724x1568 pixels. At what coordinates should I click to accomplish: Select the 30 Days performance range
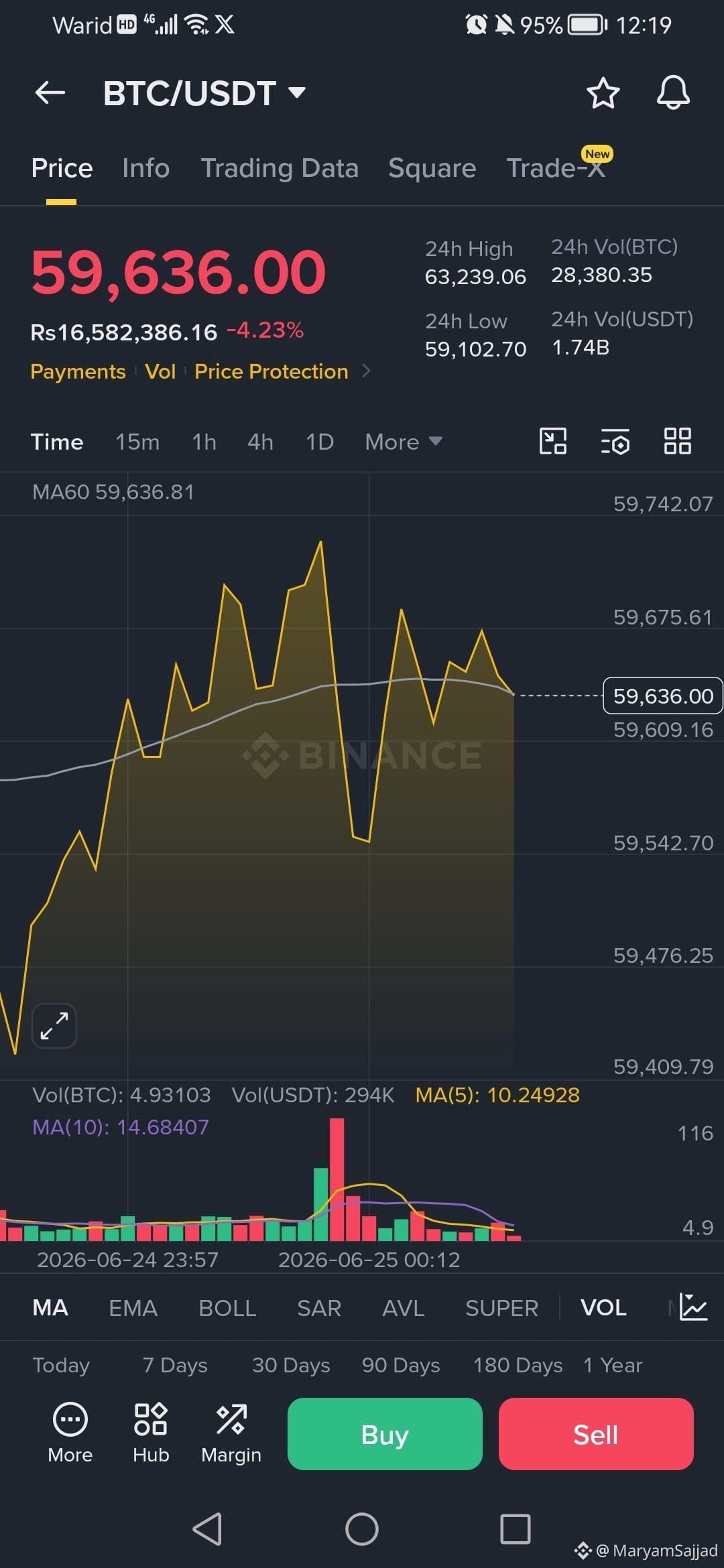[291, 1365]
